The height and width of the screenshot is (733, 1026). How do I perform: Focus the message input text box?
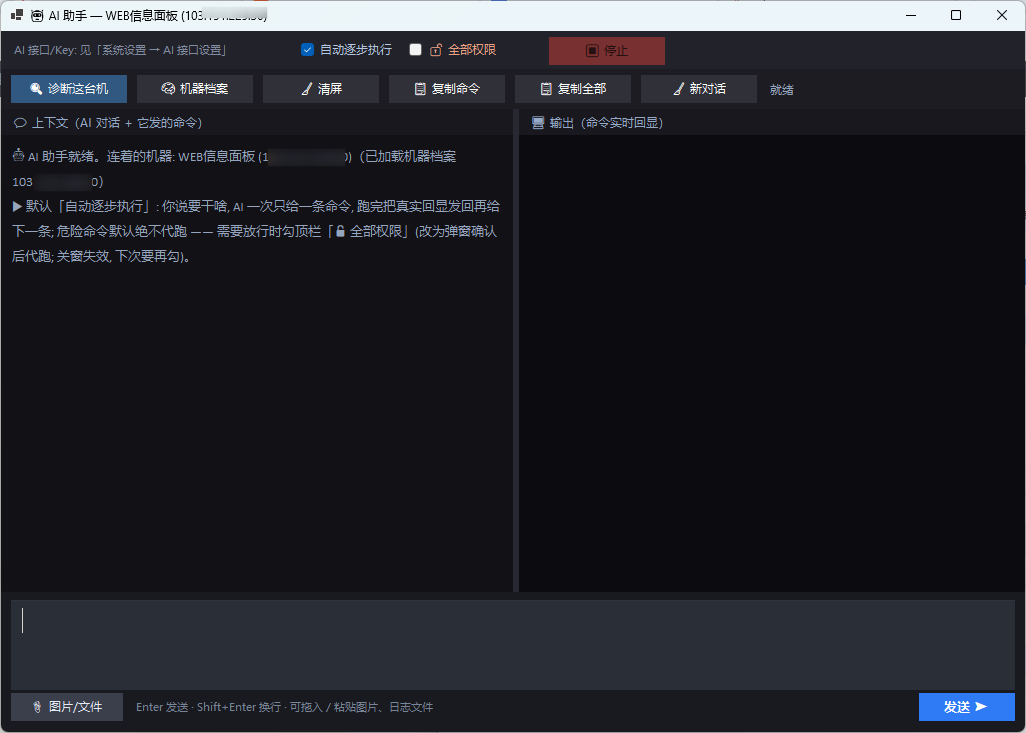coord(513,645)
